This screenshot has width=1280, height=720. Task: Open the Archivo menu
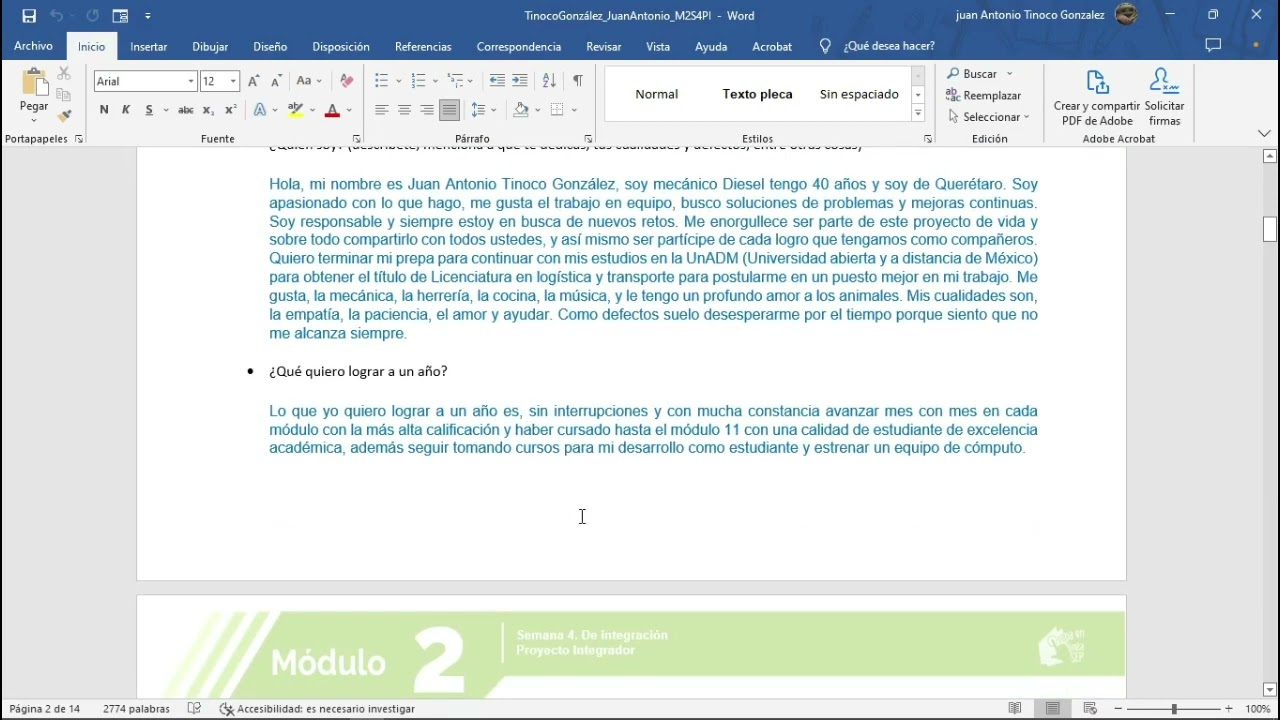[x=33, y=46]
